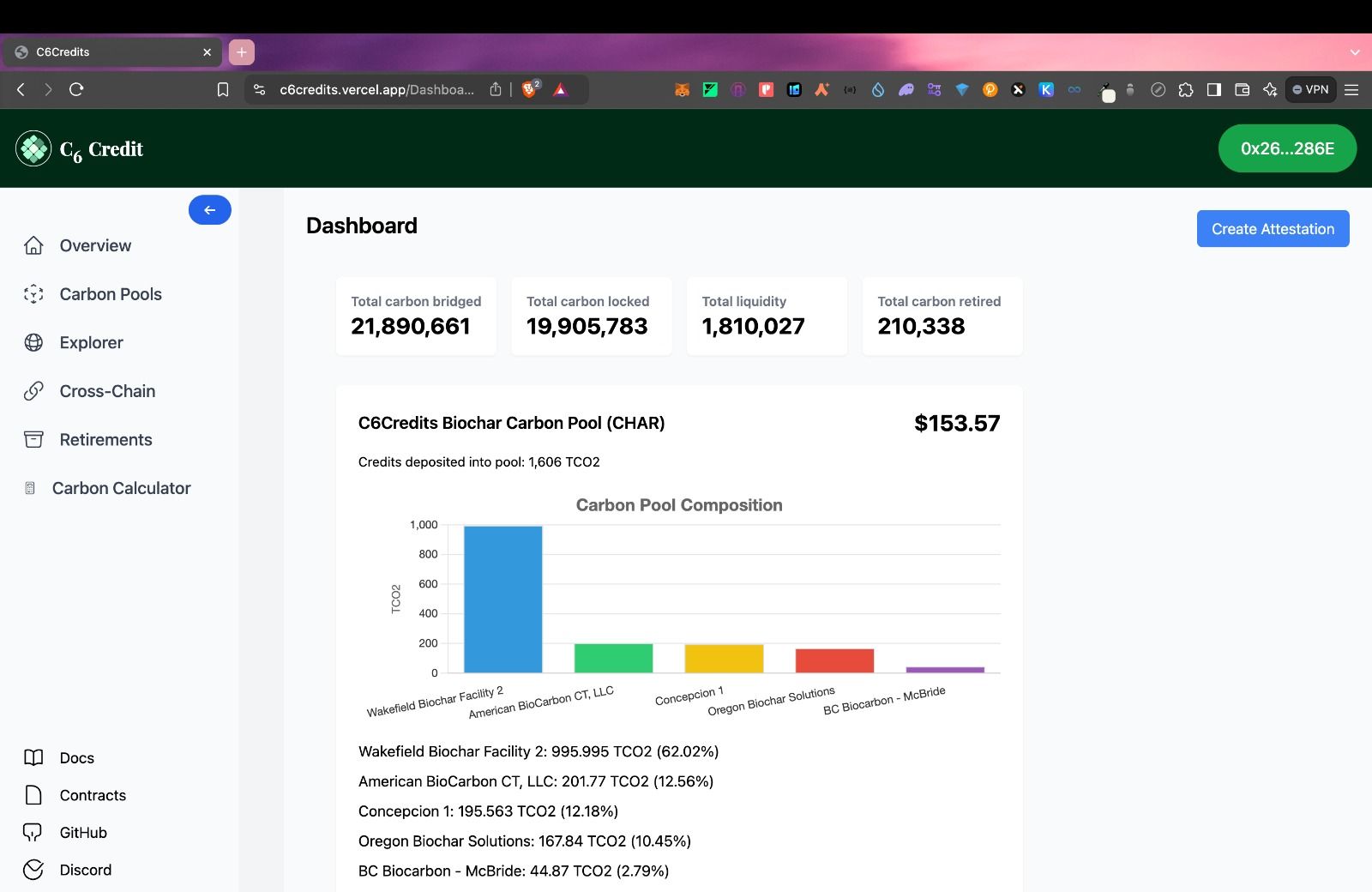Open the extensions puzzle menu
This screenshot has height=892, width=1372.
1186,89
